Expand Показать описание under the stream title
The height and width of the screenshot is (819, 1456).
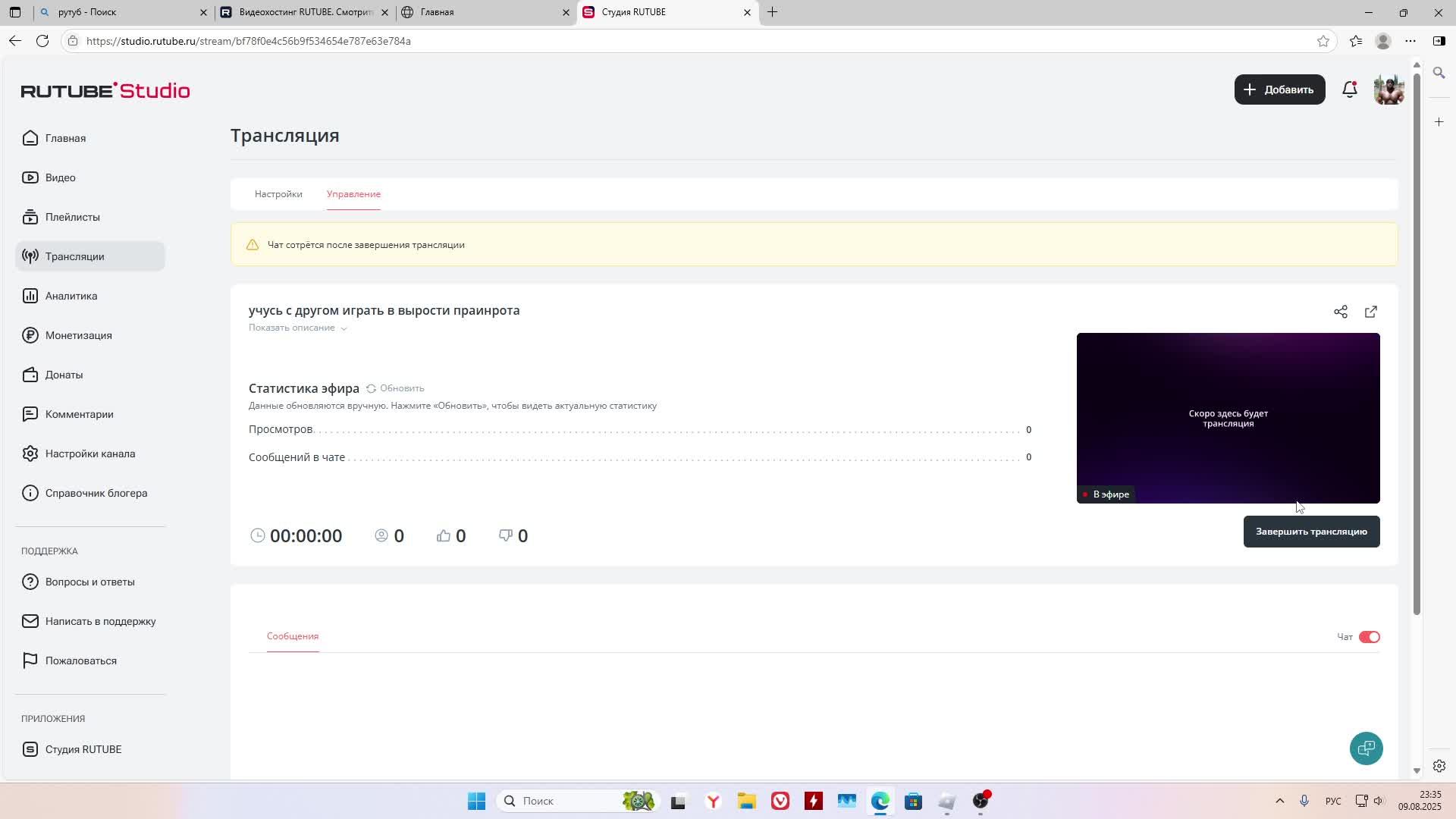click(297, 328)
